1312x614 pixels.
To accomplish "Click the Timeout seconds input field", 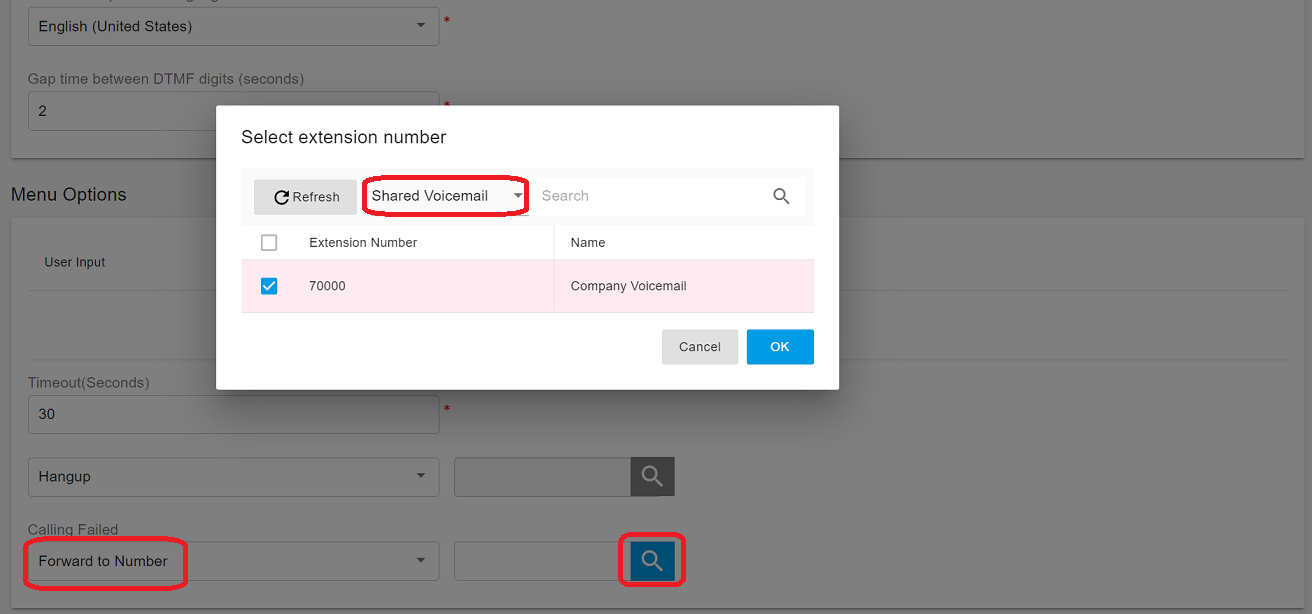I will pos(233,414).
